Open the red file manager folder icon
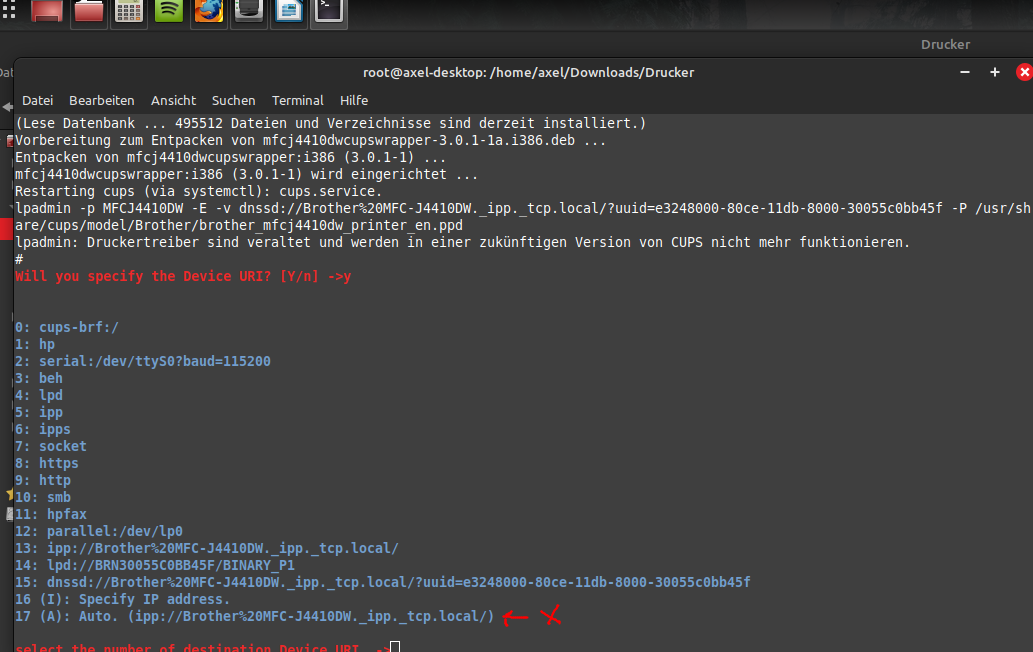The image size is (1033, 652). [x=88, y=11]
